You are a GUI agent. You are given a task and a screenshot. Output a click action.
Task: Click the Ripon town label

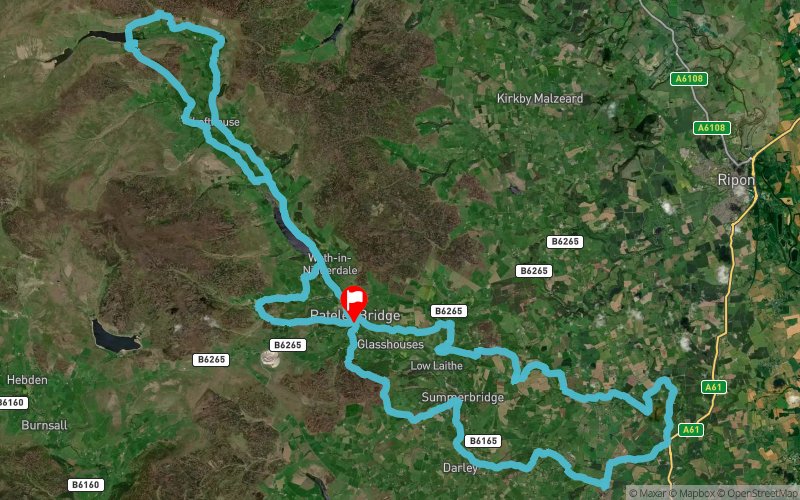pos(736,180)
